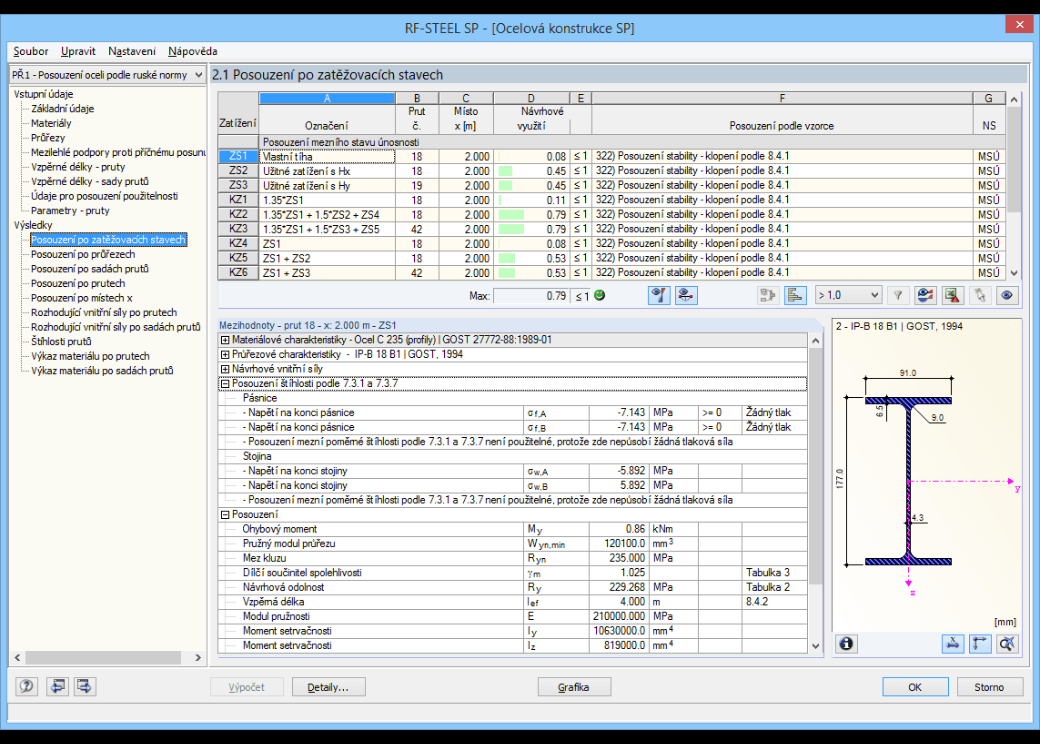The width and height of the screenshot is (1040, 744).
Task: Select the KZ2 load combination row
Action: [238, 215]
